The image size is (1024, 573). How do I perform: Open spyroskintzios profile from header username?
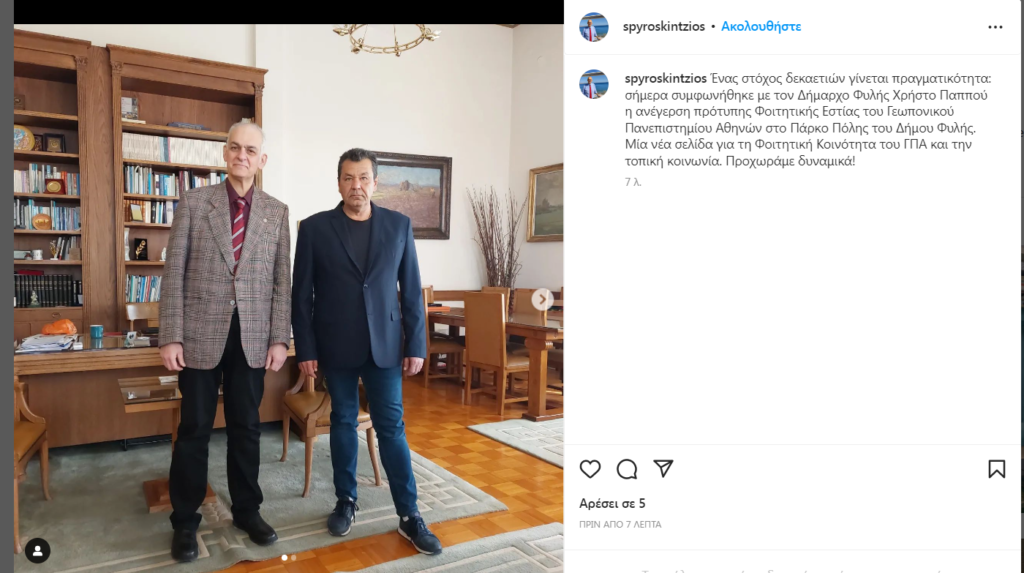point(664,27)
